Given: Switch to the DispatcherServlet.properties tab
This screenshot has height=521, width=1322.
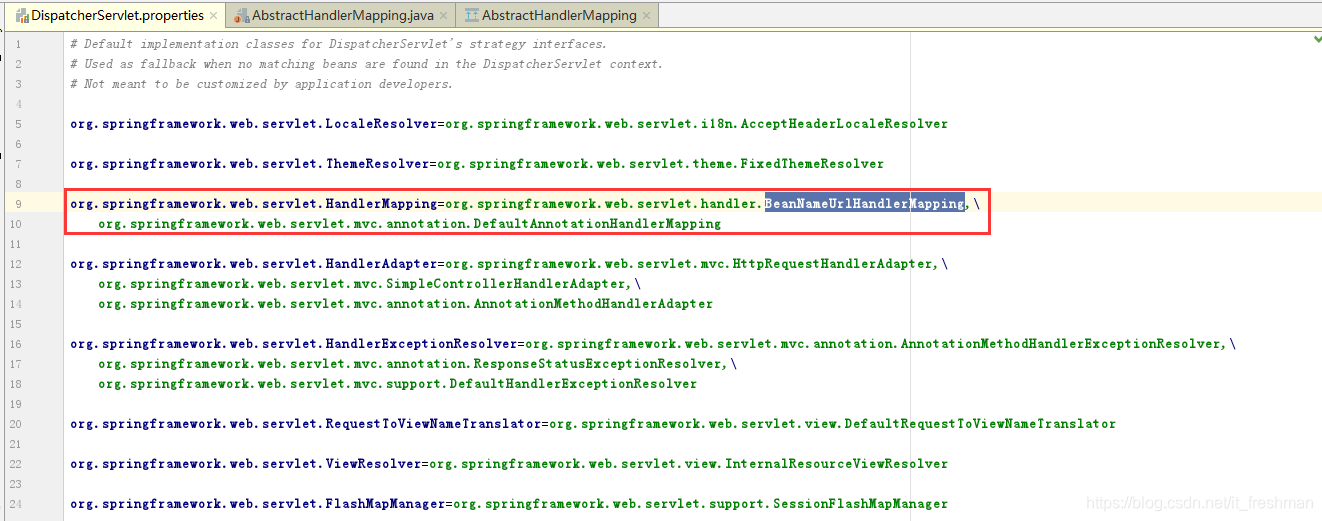Looking at the screenshot, I should pos(116,15).
